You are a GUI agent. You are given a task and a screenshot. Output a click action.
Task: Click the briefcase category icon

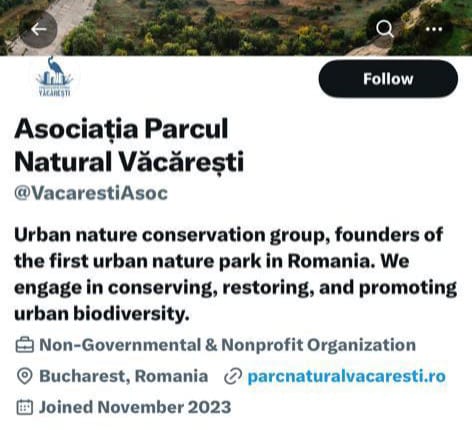tap(25, 345)
